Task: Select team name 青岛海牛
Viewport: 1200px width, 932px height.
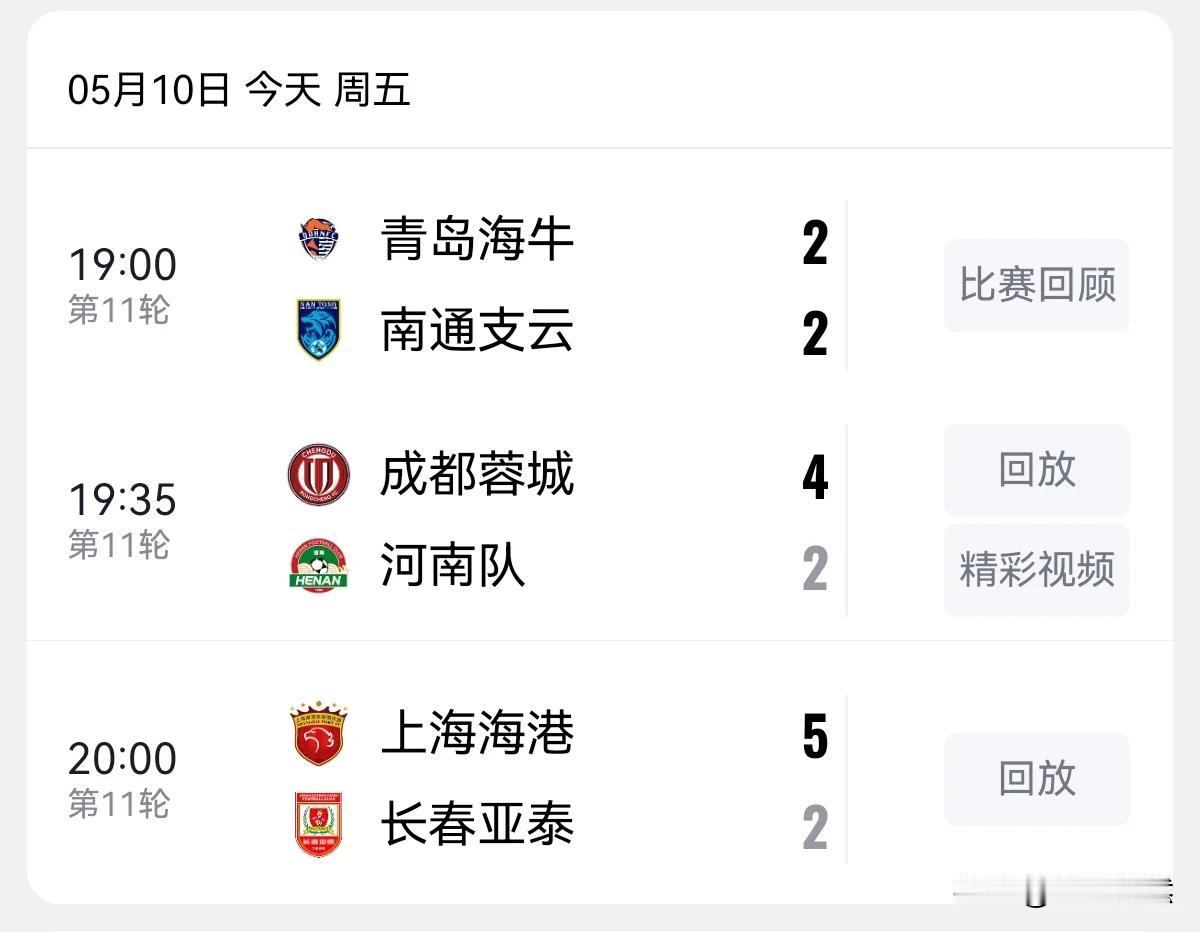Action: pos(477,240)
